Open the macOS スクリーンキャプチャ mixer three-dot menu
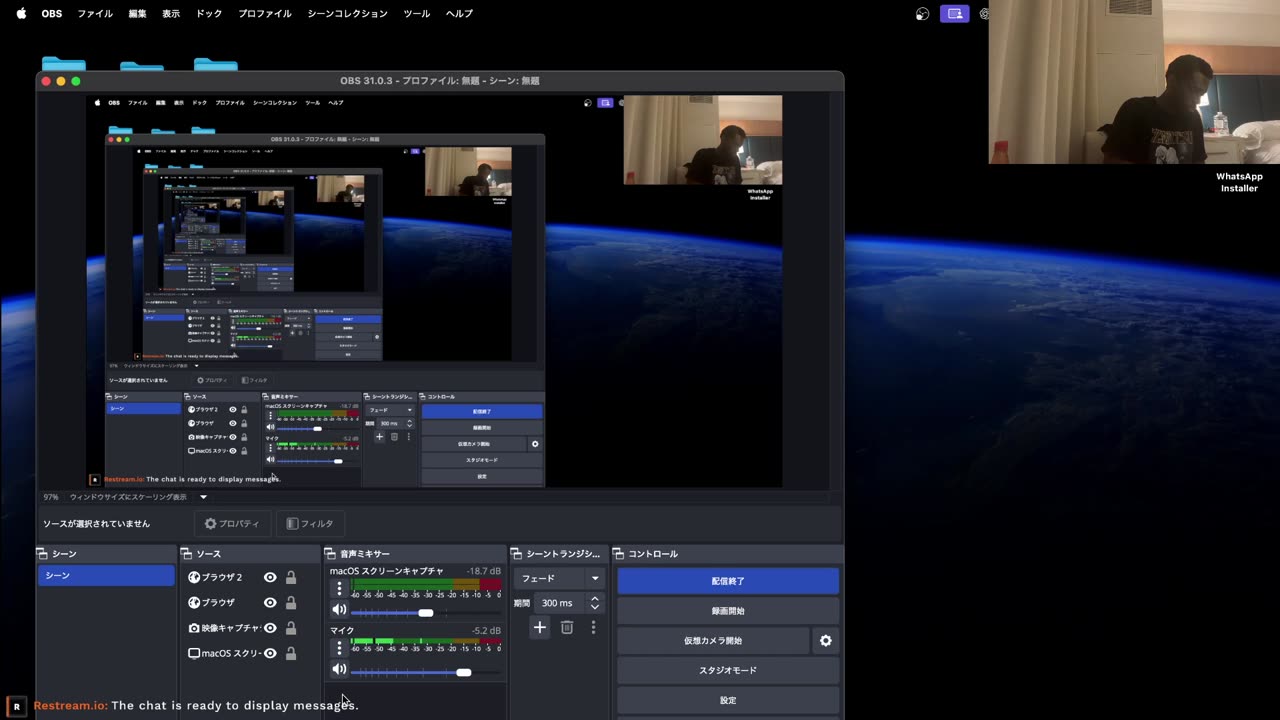Screen dimensions: 1280x720 339,589
